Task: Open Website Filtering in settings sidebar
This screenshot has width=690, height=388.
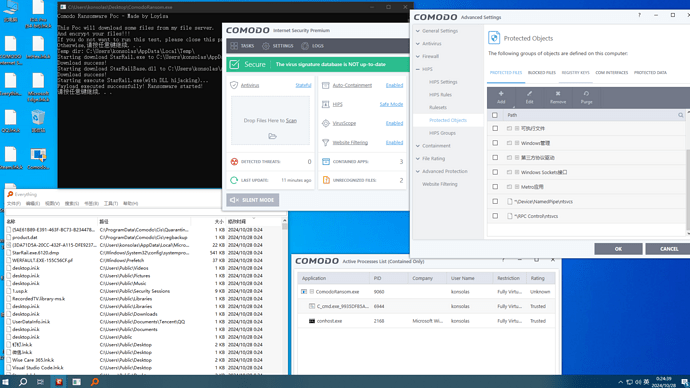Action: (440, 184)
